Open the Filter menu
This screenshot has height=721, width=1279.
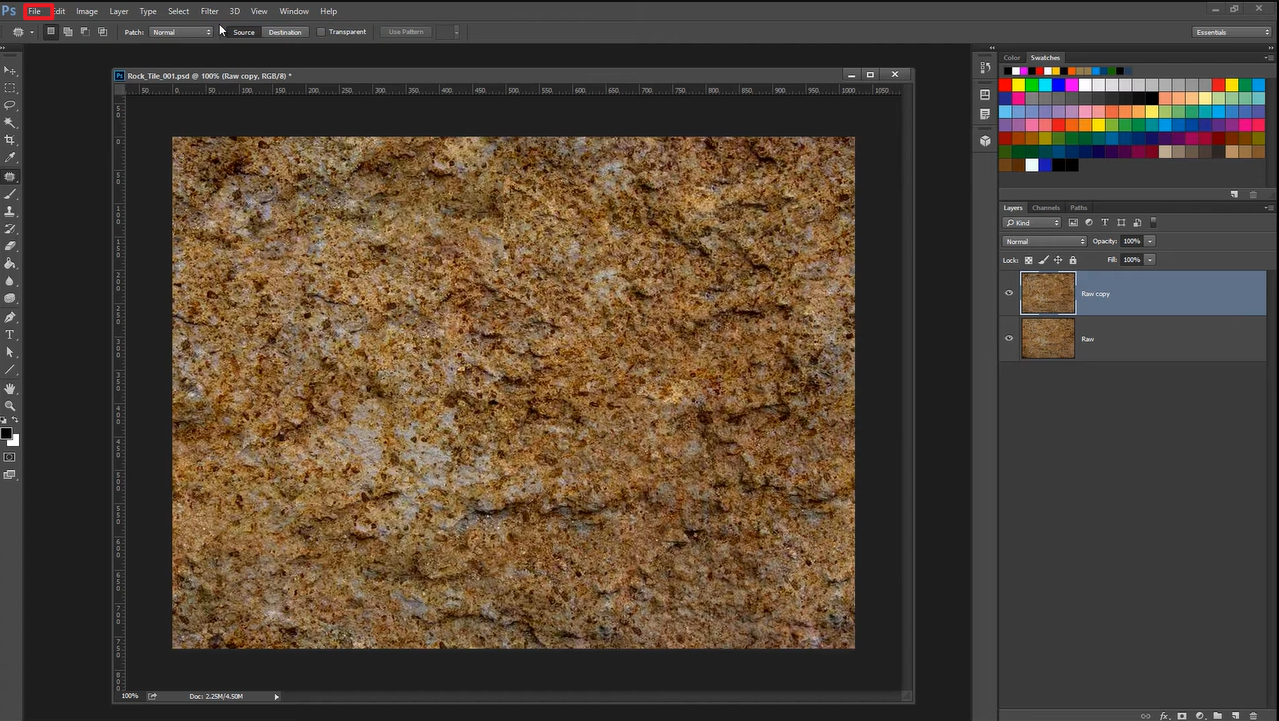tap(209, 11)
